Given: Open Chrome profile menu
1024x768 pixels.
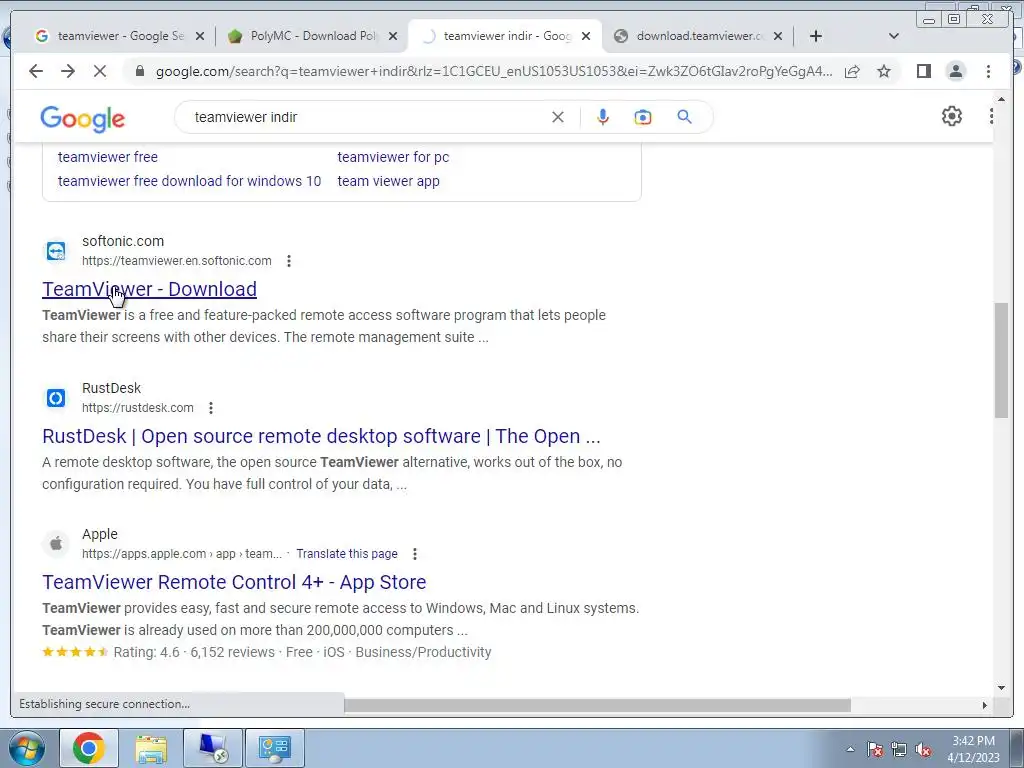Looking at the screenshot, I should 956,71.
